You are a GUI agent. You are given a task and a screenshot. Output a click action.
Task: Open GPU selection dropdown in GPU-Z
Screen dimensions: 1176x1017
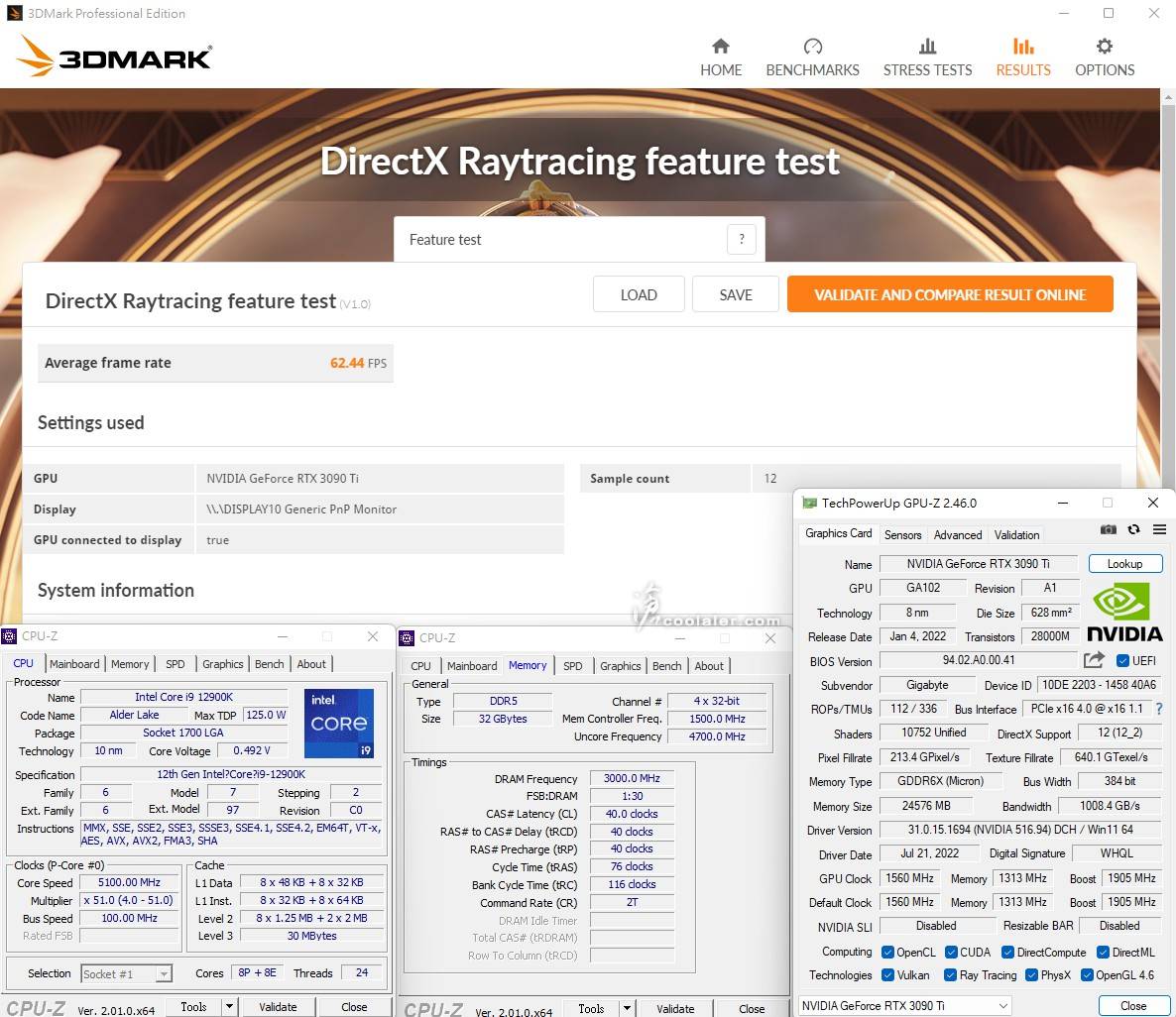(904, 1006)
